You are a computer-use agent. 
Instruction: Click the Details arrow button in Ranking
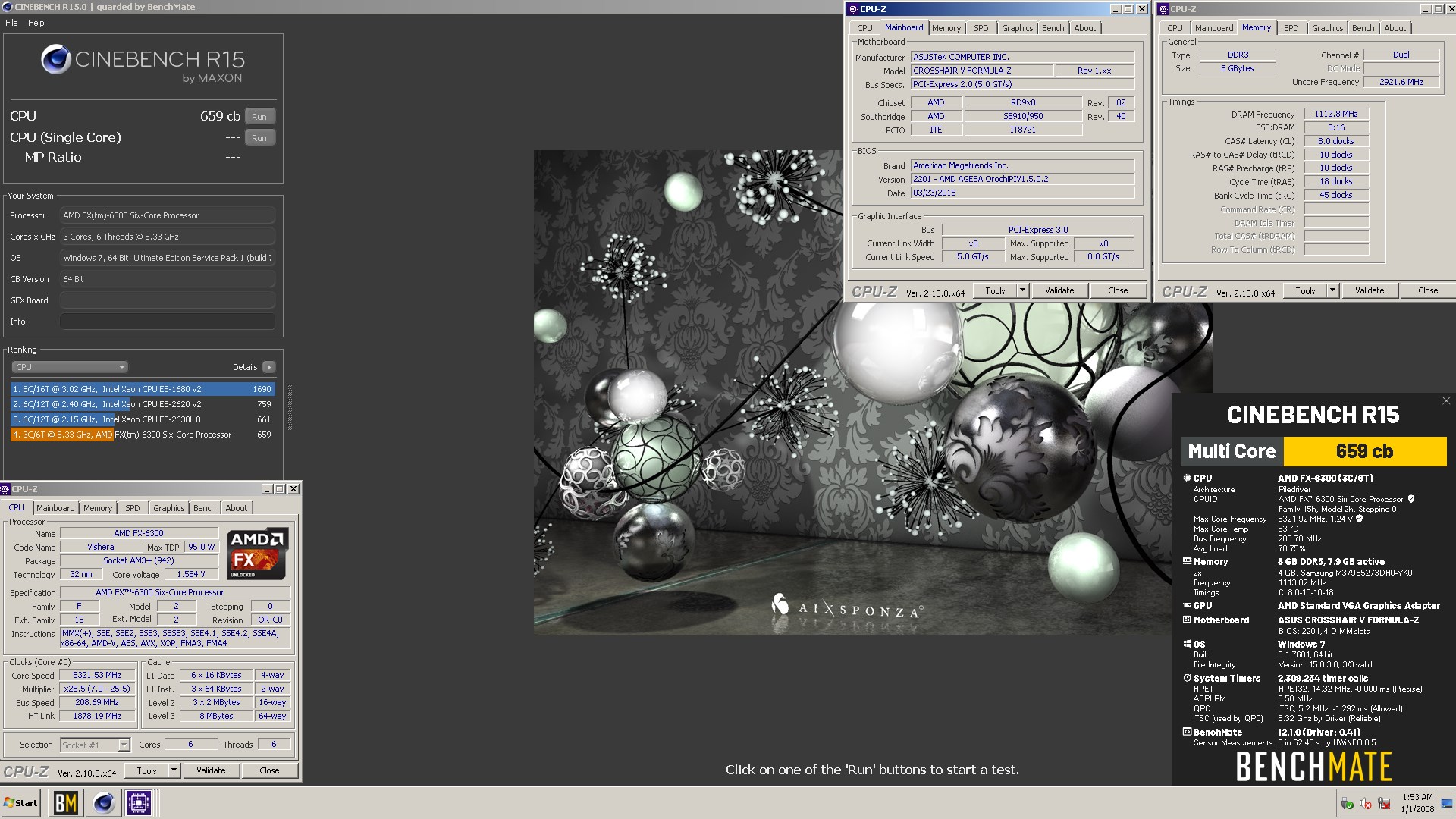tap(268, 367)
